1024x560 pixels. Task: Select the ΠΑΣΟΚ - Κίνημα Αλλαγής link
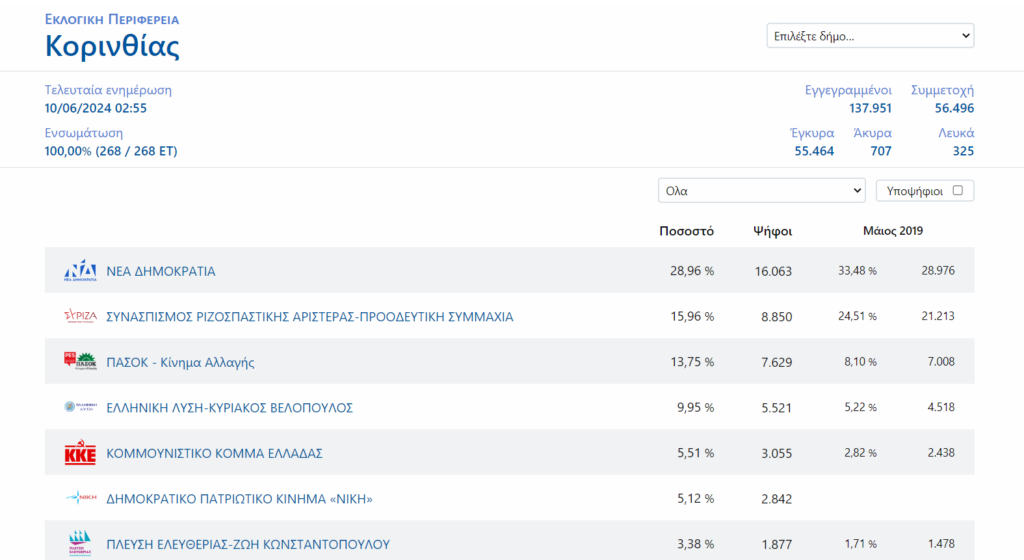(180, 362)
